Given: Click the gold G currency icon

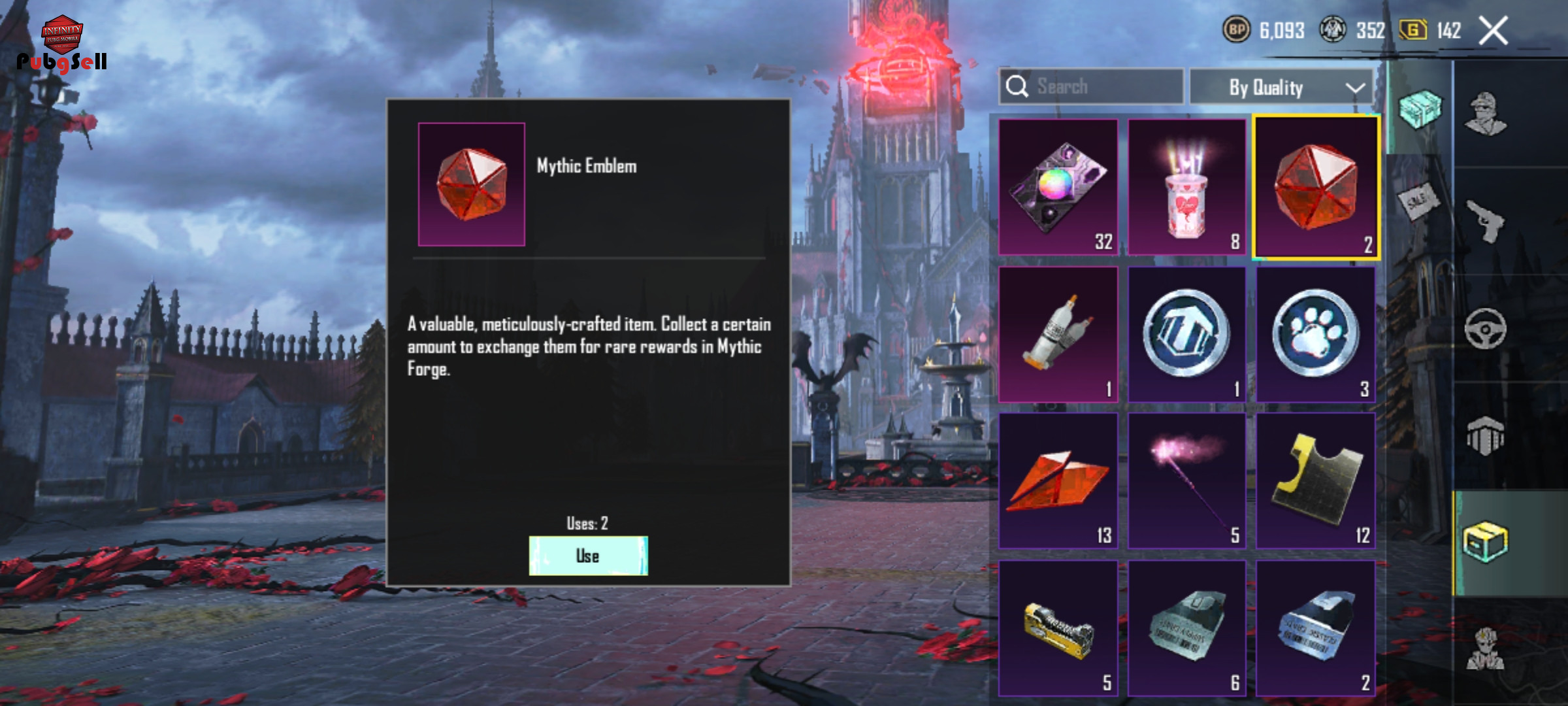Looking at the screenshot, I should [x=1413, y=30].
